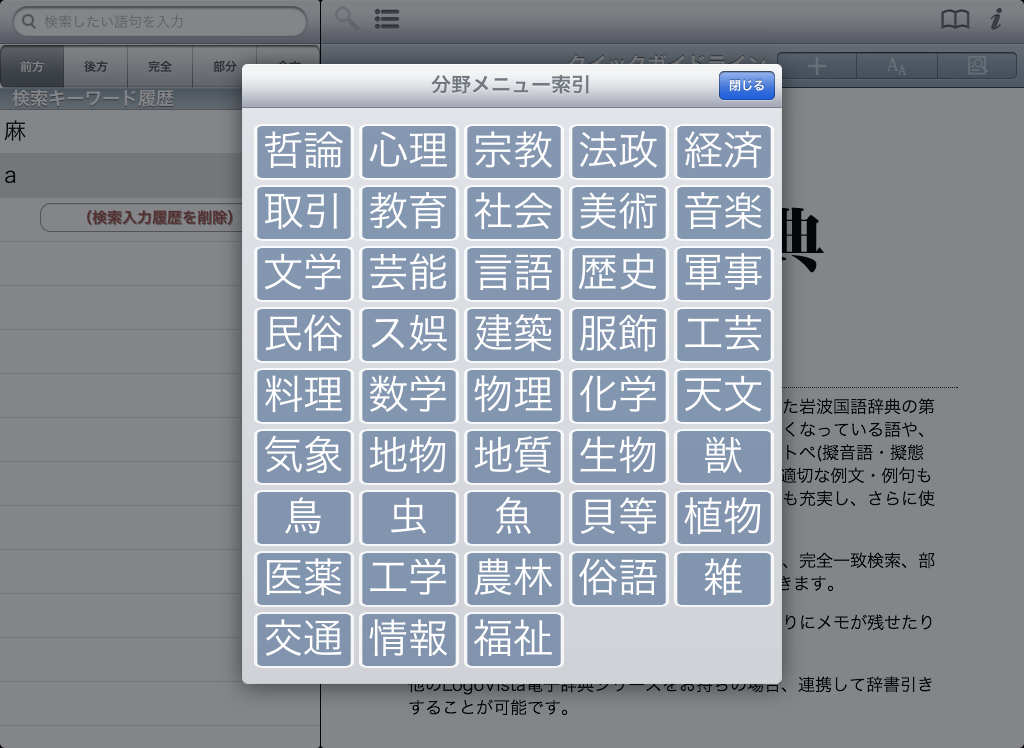Viewport: 1024px width, 748px height.
Task: Open the book icon at top right
Action: pyautogui.click(x=955, y=20)
